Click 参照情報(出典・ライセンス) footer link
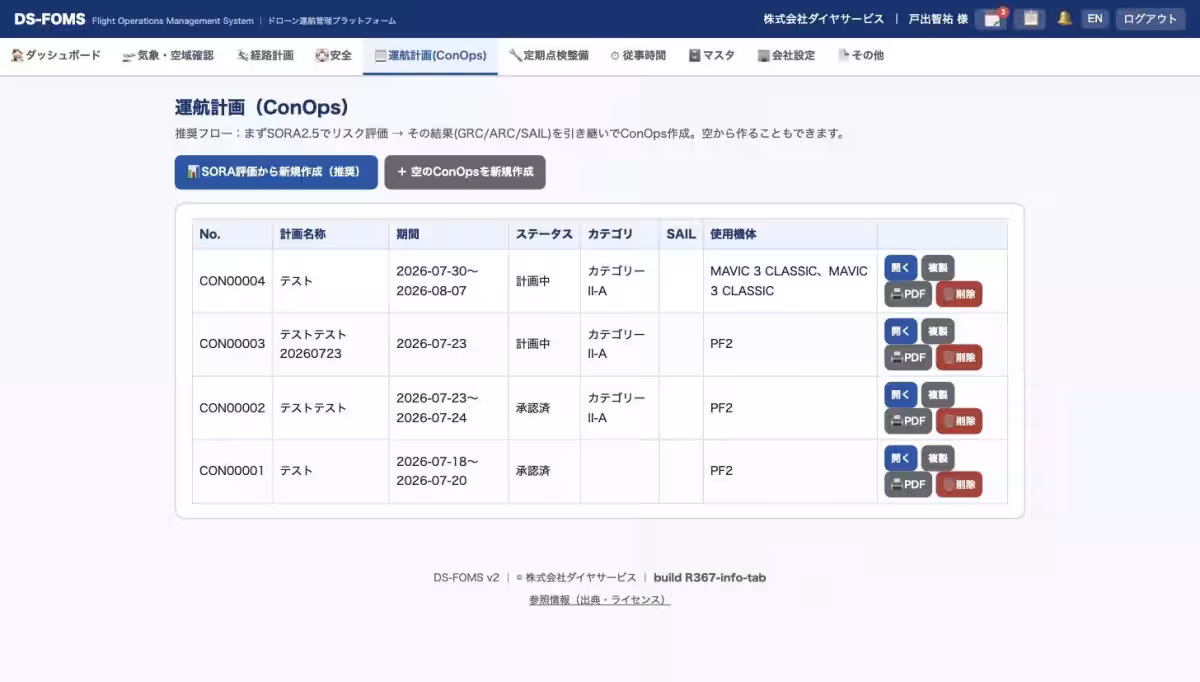The height and width of the screenshot is (682, 1200). [x=599, y=600]
